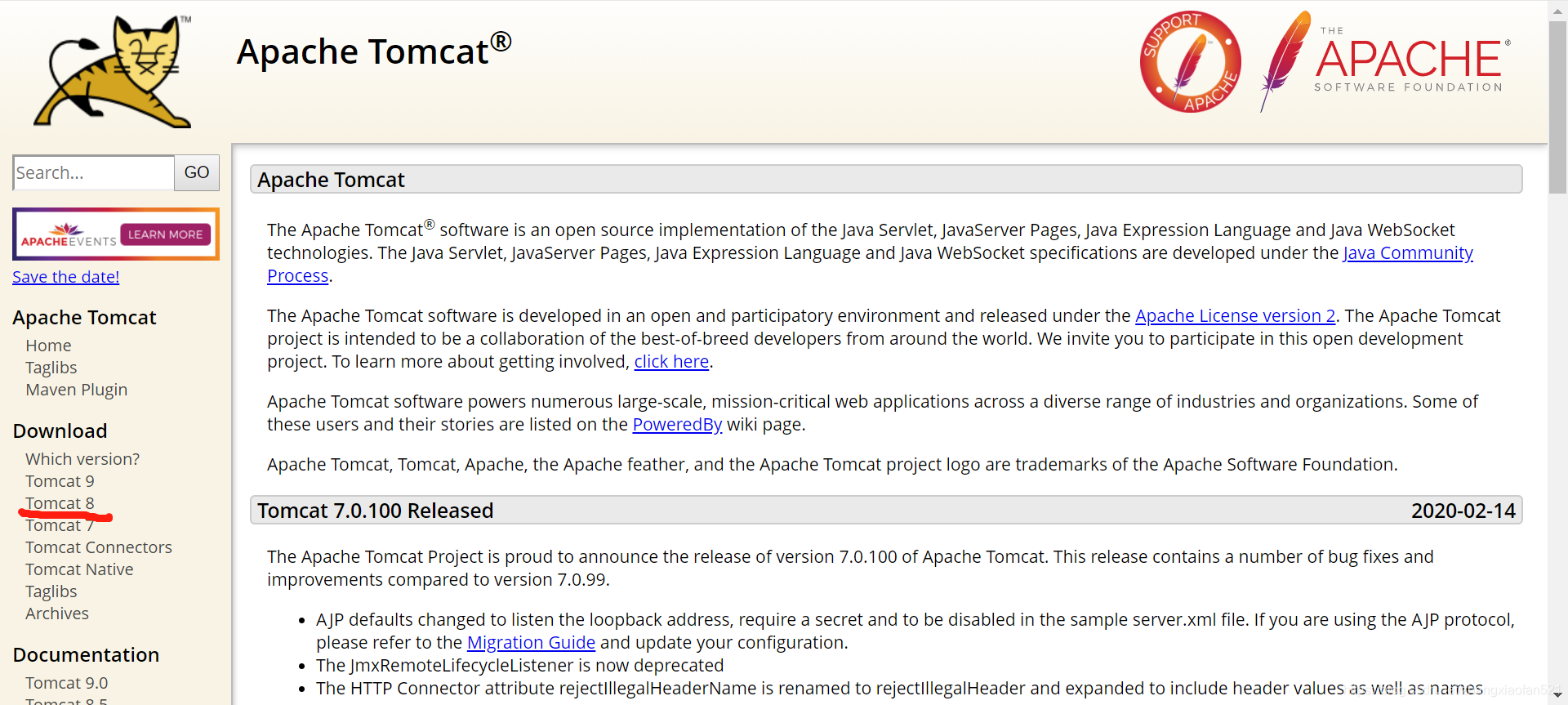Go to Home in sidebar

coord(48,346)
